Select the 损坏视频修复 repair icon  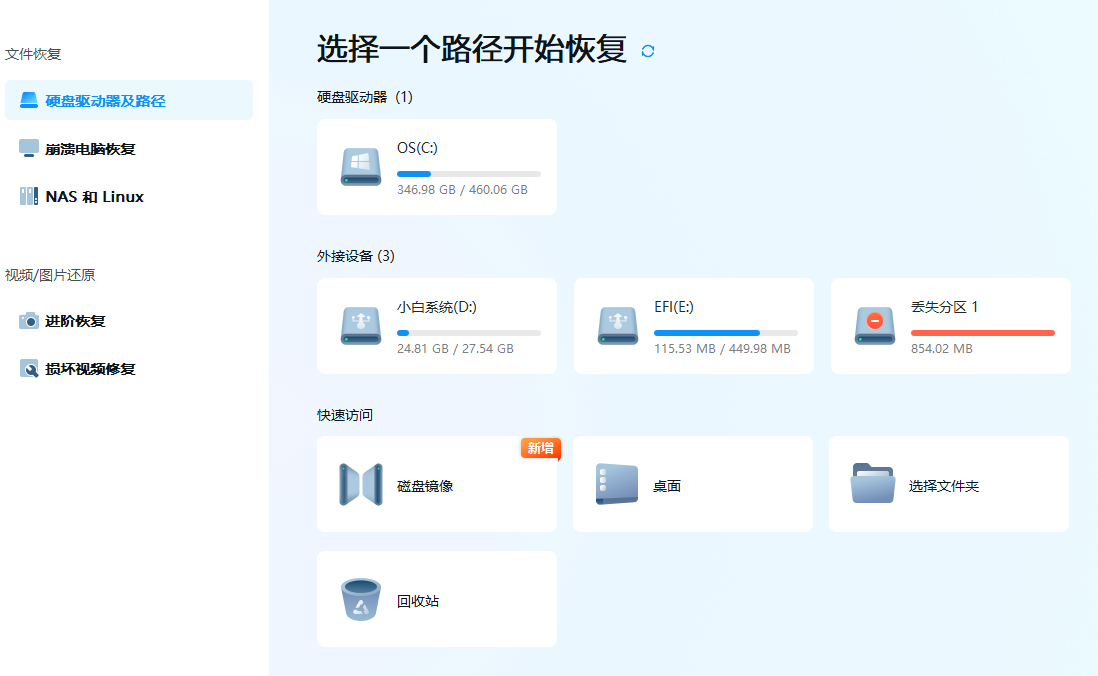coord(31,368)
